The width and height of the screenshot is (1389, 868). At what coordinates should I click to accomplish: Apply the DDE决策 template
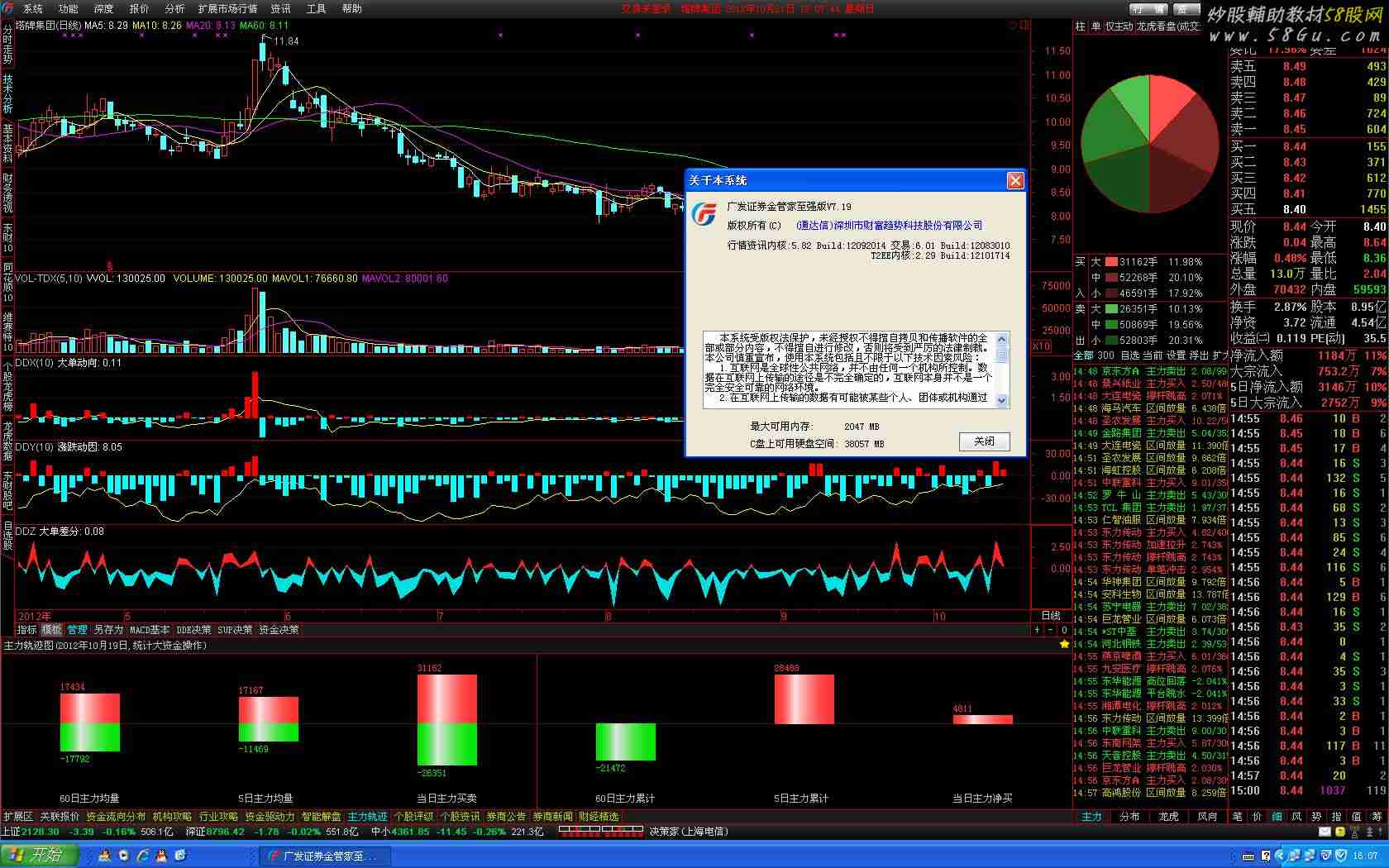194,630
